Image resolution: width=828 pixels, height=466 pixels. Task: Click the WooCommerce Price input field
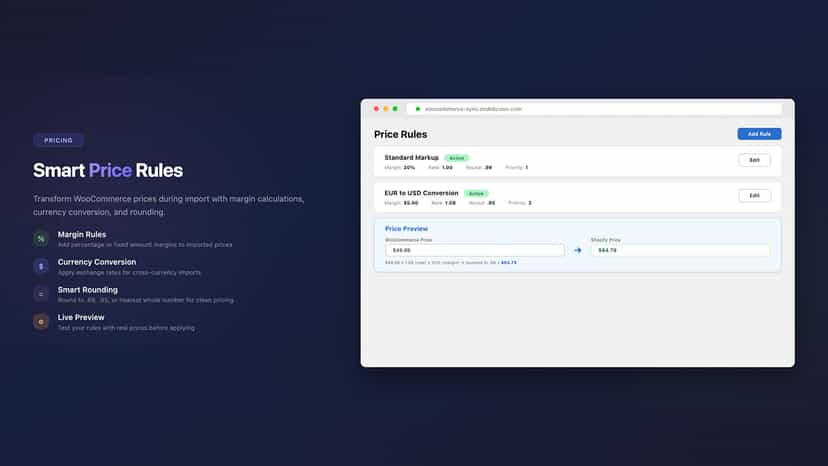click(475, 250)
